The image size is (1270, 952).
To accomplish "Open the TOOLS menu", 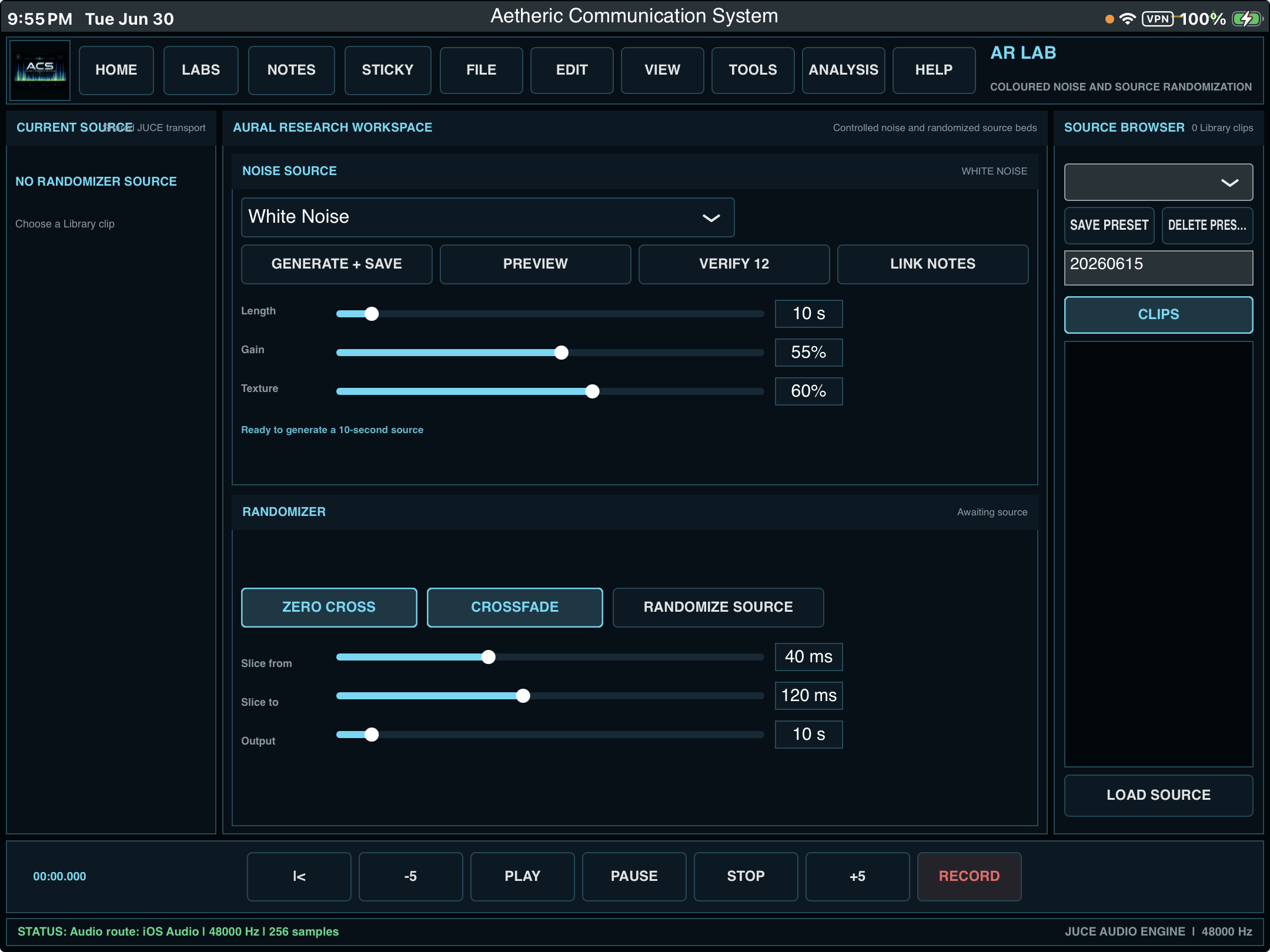I will pos(753,70).
